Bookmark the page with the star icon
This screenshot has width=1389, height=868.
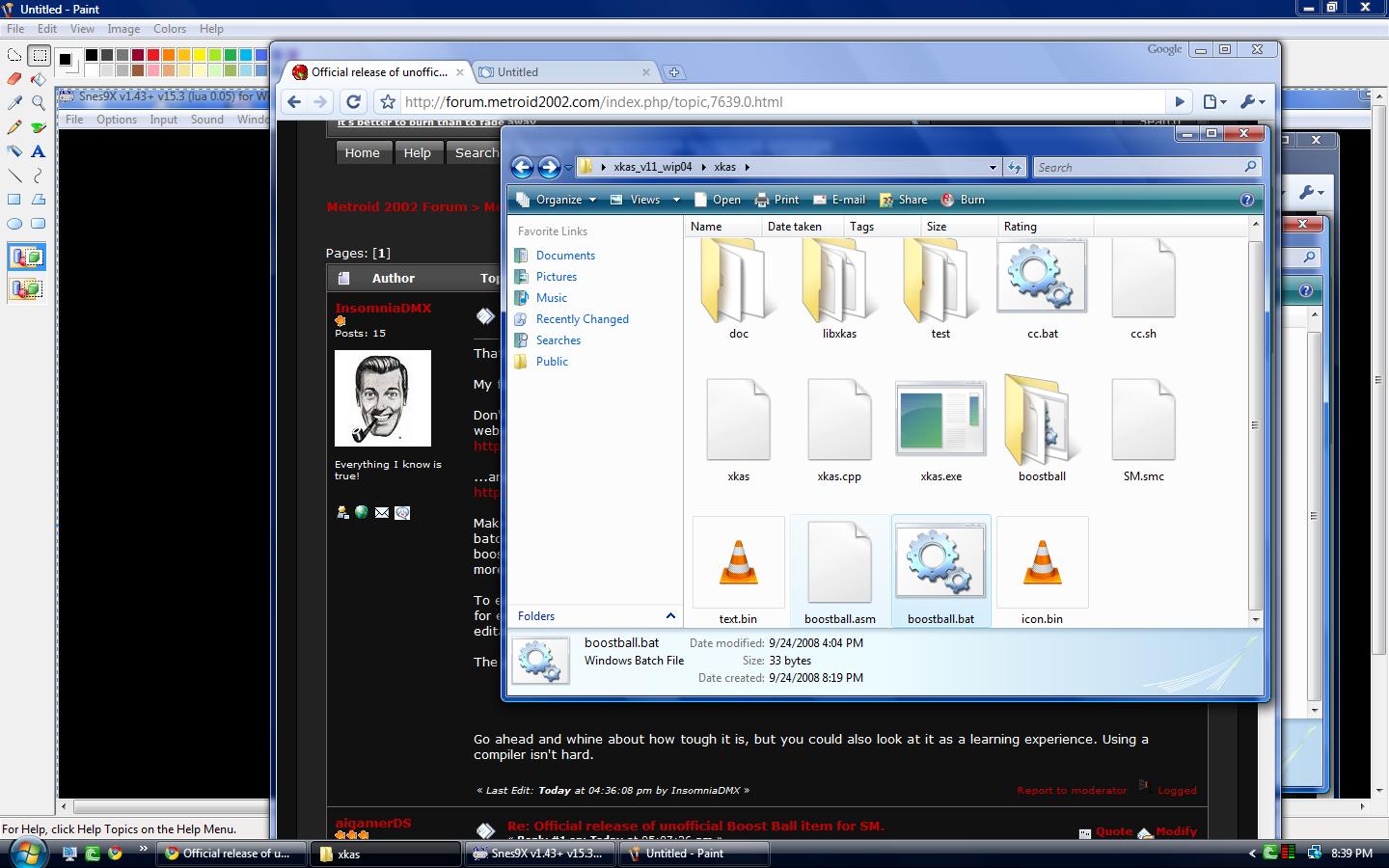[x=388, y=102]
